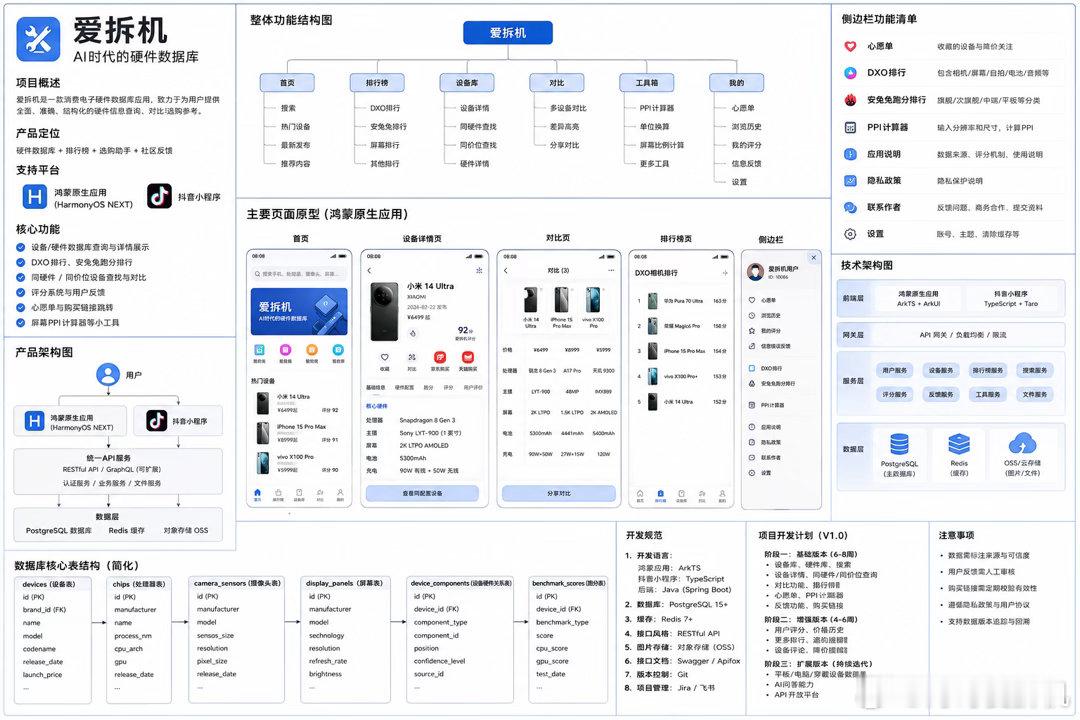Click the PostgreSQL database icon in 数据层

[x=899, y=444]
